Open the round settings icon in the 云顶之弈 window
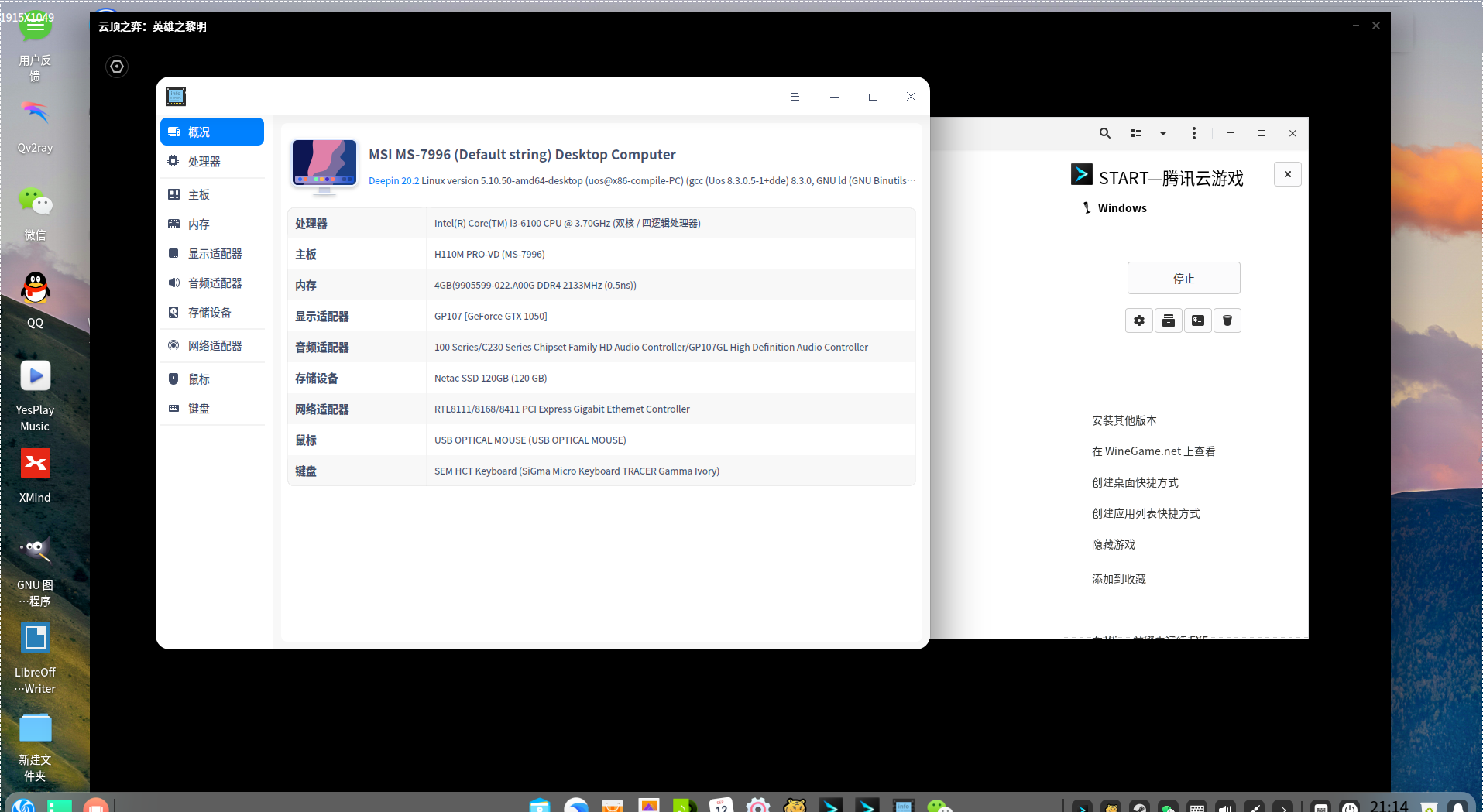The image size is (1483, 812). click(117, 67)
